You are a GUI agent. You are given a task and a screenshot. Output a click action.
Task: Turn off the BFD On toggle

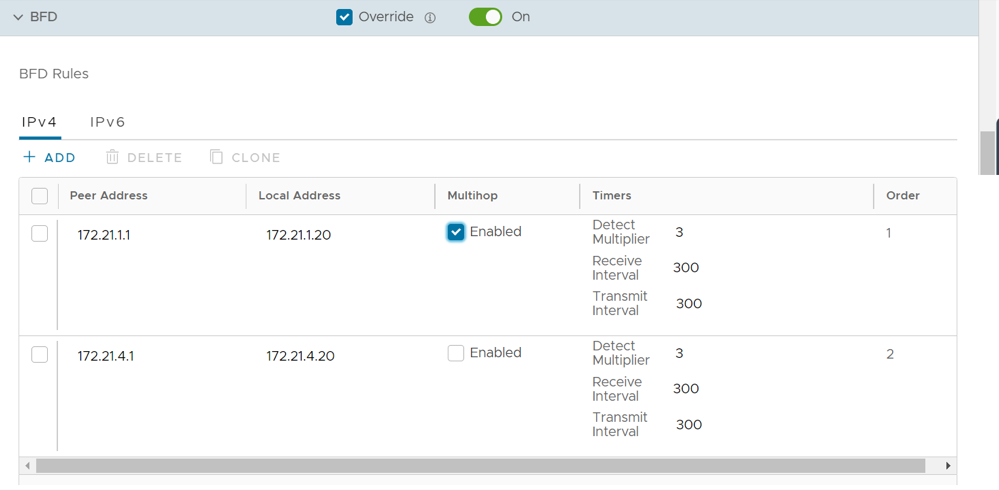(485, 17)
